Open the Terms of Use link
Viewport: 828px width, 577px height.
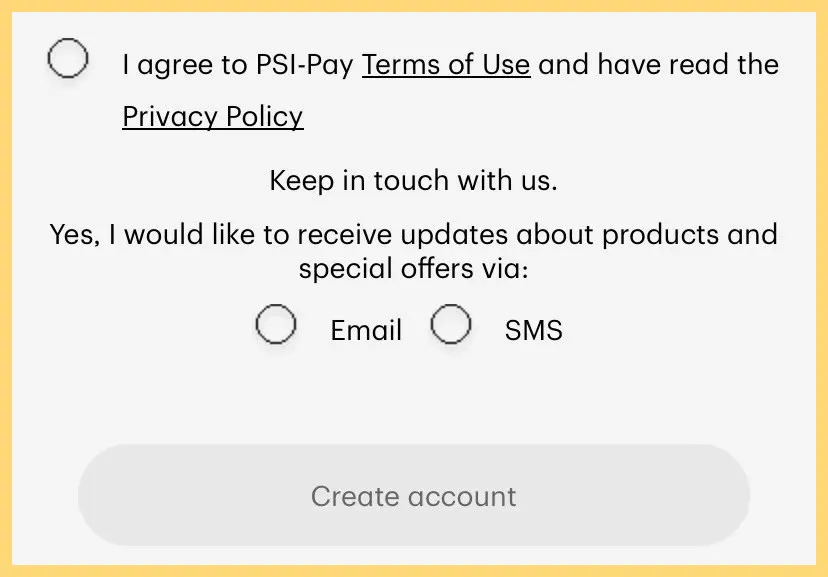[445, 65]
